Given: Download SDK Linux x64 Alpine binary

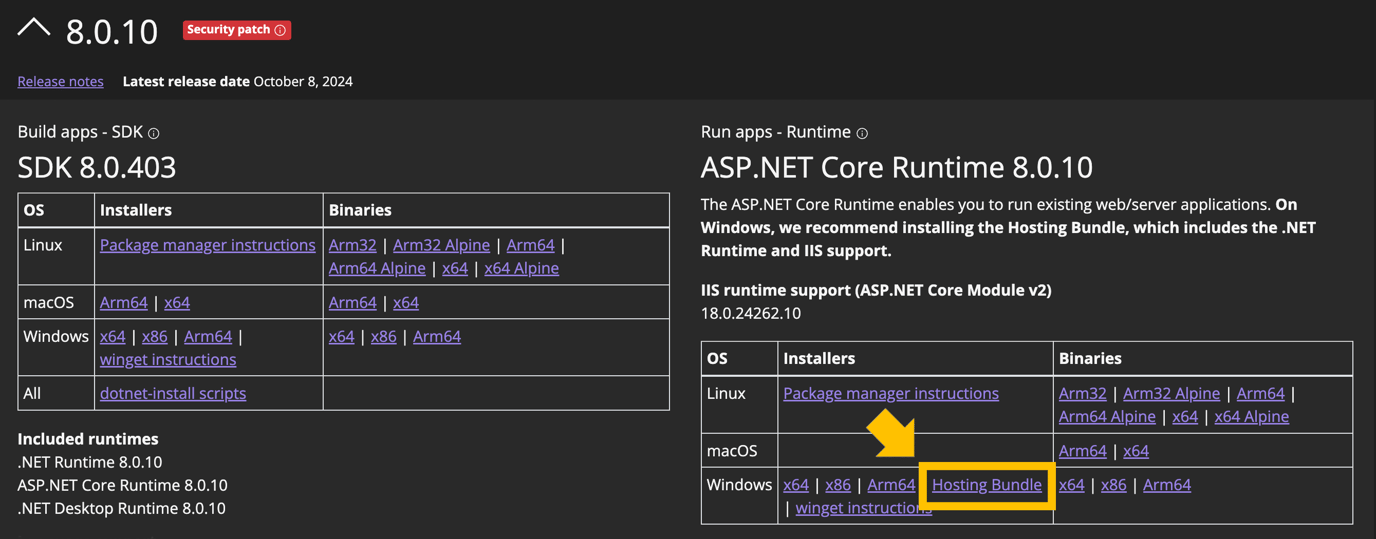Looking at the screenshot, I should click(x=521, y=268).
